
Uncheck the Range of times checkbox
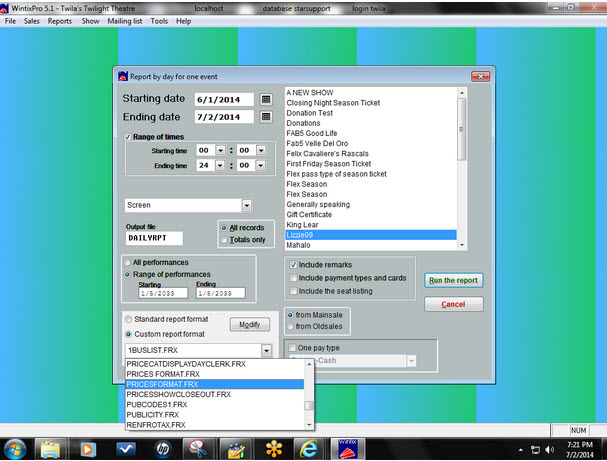128,137
